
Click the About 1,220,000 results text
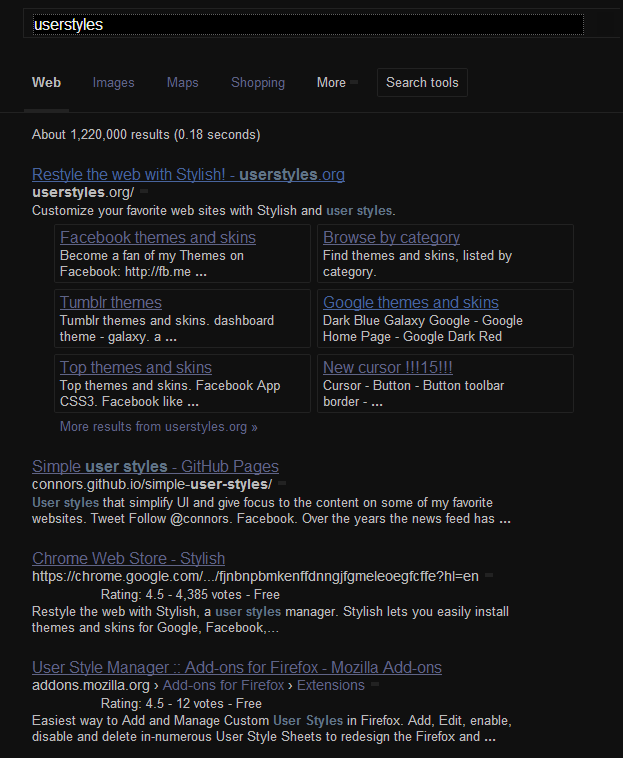(x=146, y=134)
